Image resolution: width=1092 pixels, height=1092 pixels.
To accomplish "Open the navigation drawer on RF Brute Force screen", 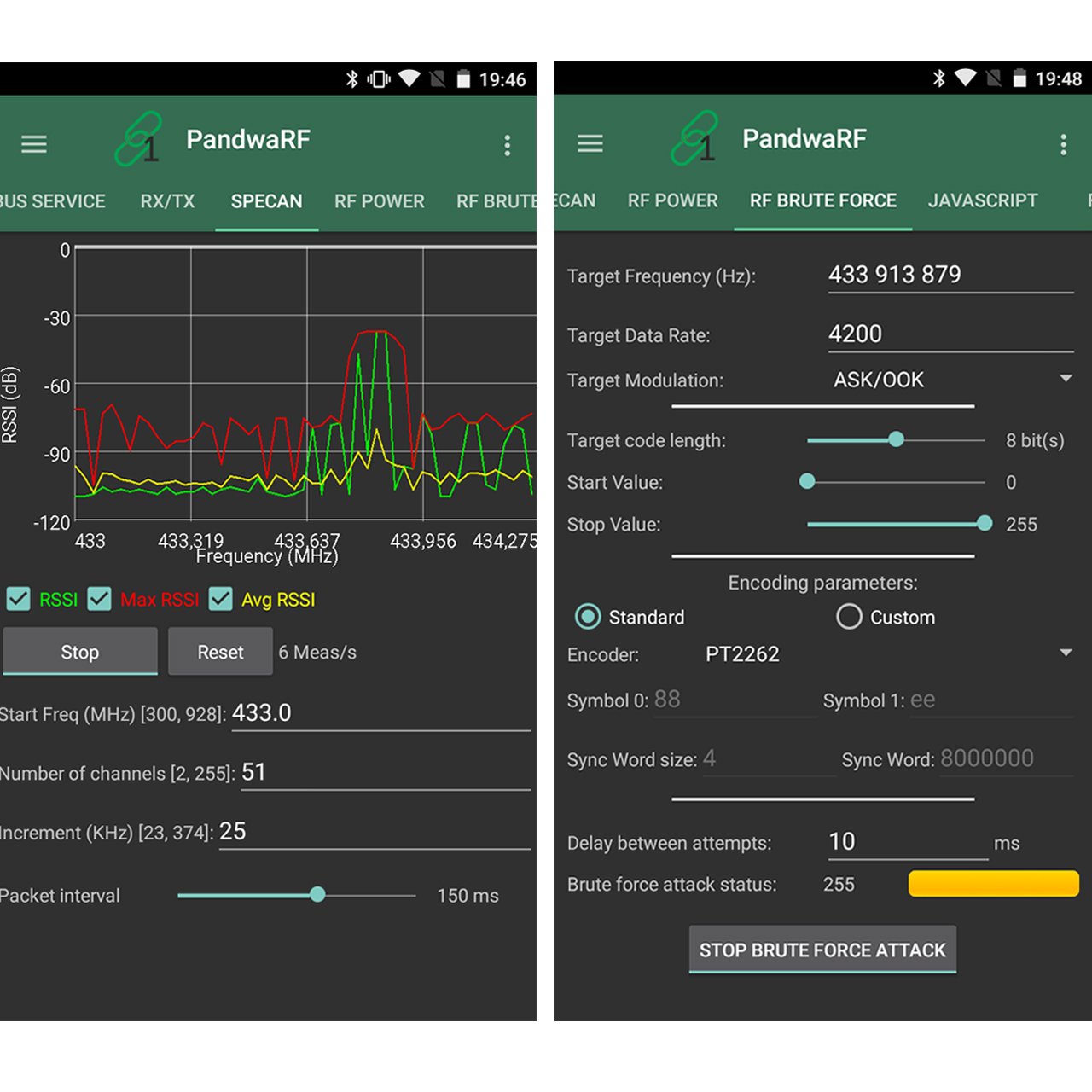I will (590, 143).
